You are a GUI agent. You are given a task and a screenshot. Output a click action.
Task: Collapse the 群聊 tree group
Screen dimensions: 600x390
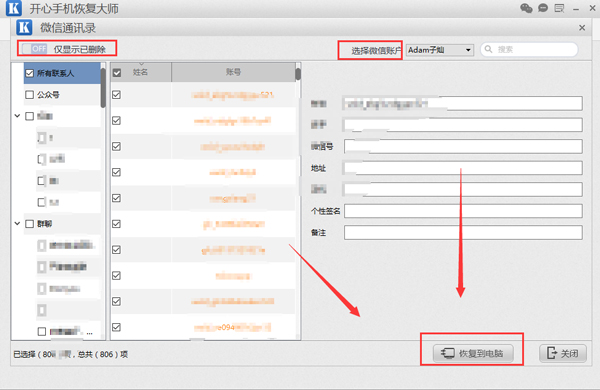[x=17, y=223]
